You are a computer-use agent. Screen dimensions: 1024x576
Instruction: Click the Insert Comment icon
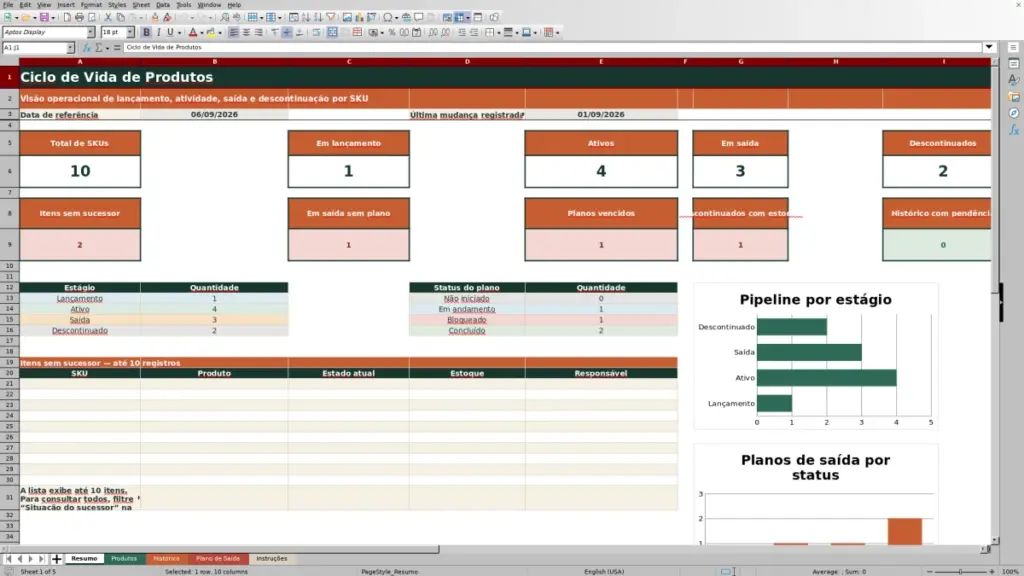419,17
